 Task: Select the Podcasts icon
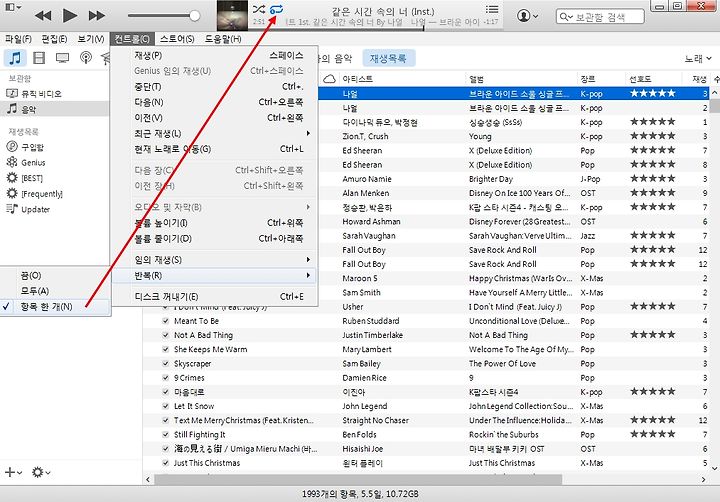coord(85,58)
